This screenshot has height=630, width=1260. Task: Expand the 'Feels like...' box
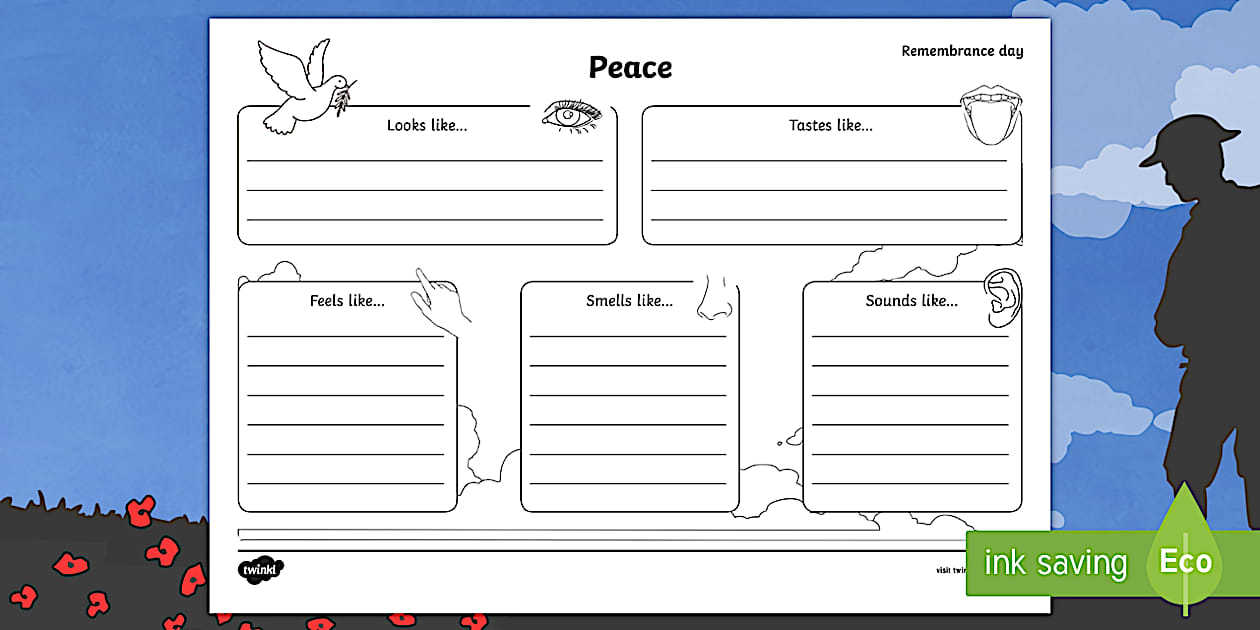pyautogui.click(x=345, y=300)
